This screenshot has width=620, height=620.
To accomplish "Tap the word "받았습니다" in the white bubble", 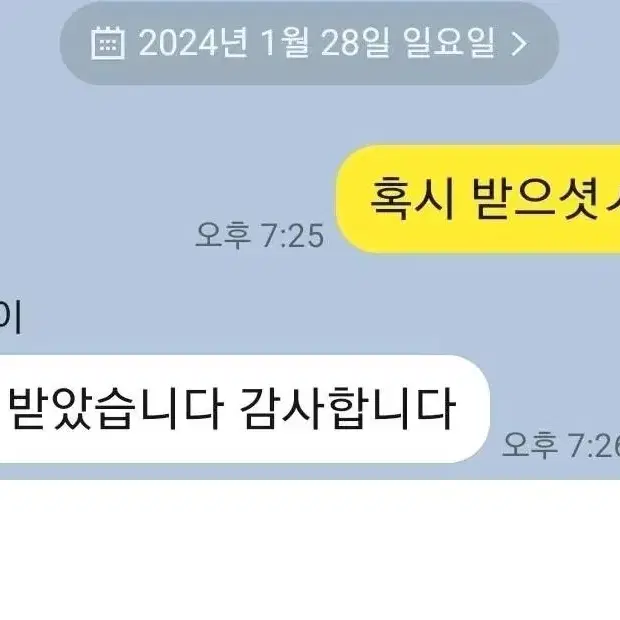I will tap(116, 408).
